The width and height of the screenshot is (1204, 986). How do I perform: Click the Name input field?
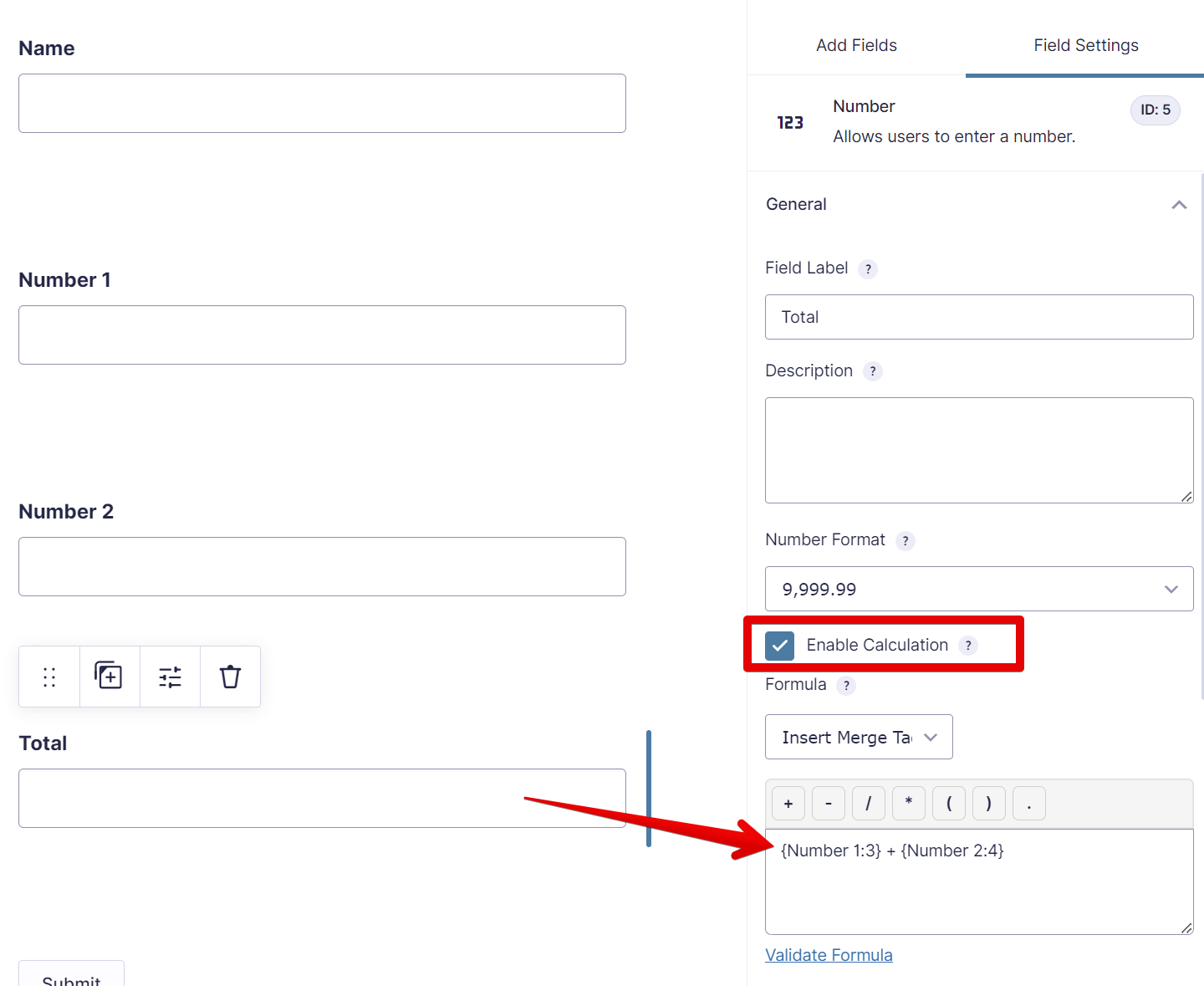(x=322, y=103)
